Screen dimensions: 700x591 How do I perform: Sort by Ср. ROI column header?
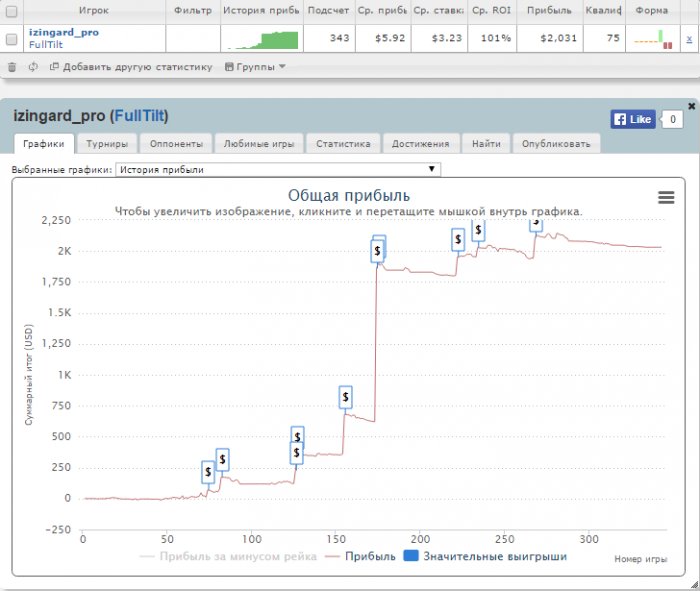click(492, 11)
